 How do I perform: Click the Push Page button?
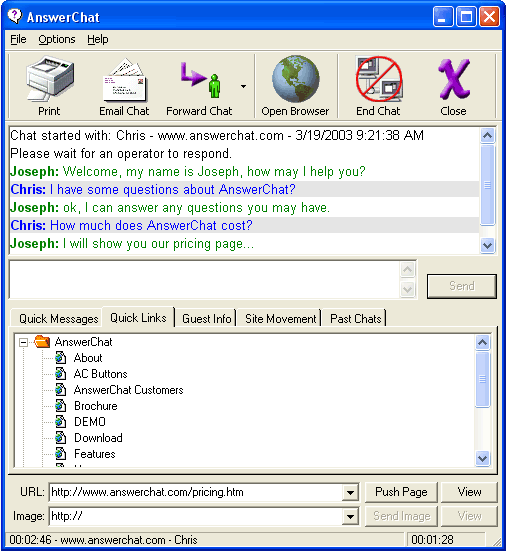[x=401, y=492]
